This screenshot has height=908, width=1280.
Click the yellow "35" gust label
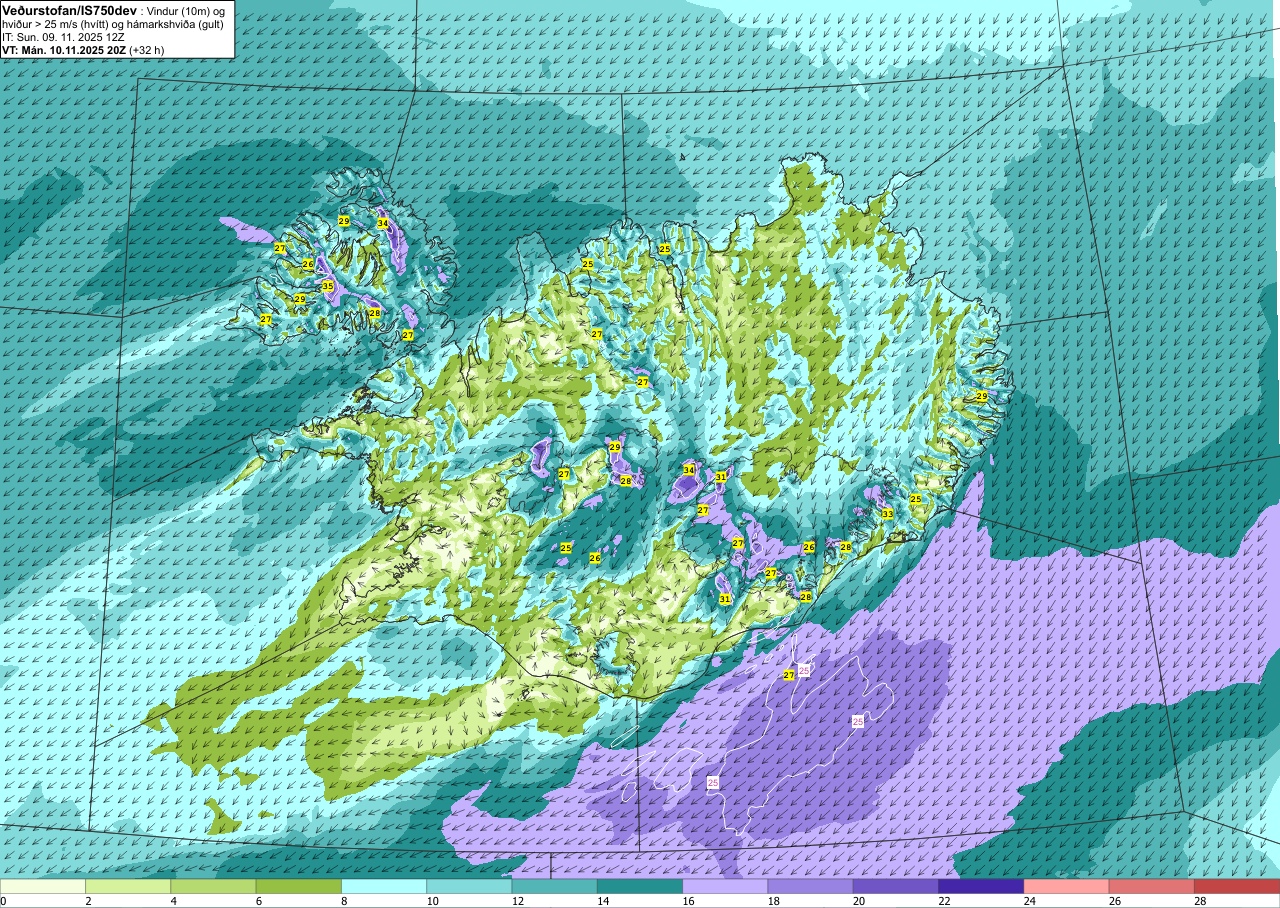pyautogui.click(x=327, y=286)
